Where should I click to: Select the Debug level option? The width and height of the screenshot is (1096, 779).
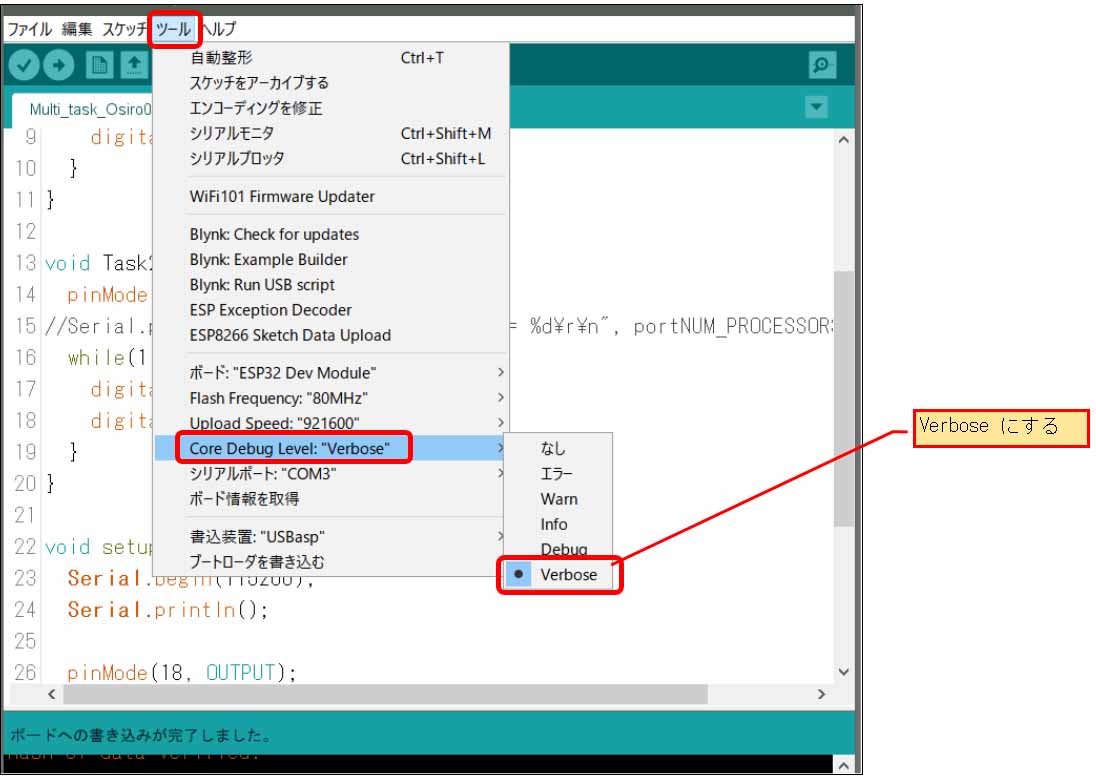click(564, 549)
